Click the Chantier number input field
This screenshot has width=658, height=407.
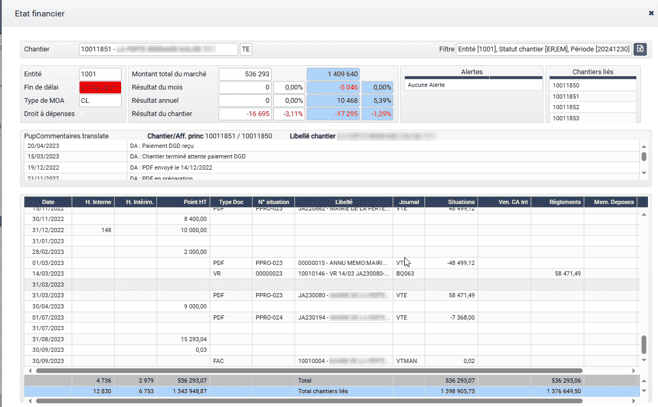[x=158, y=49]
